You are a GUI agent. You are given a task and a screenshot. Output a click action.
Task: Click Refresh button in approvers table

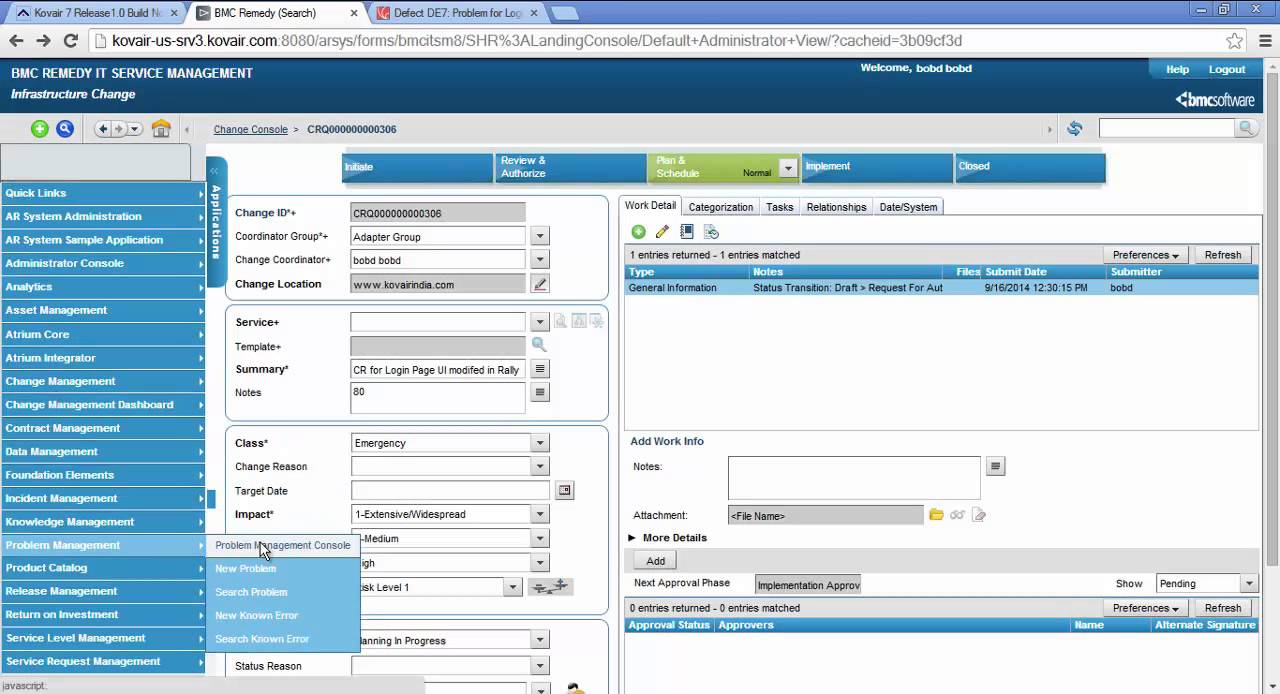pos(1222,608)
